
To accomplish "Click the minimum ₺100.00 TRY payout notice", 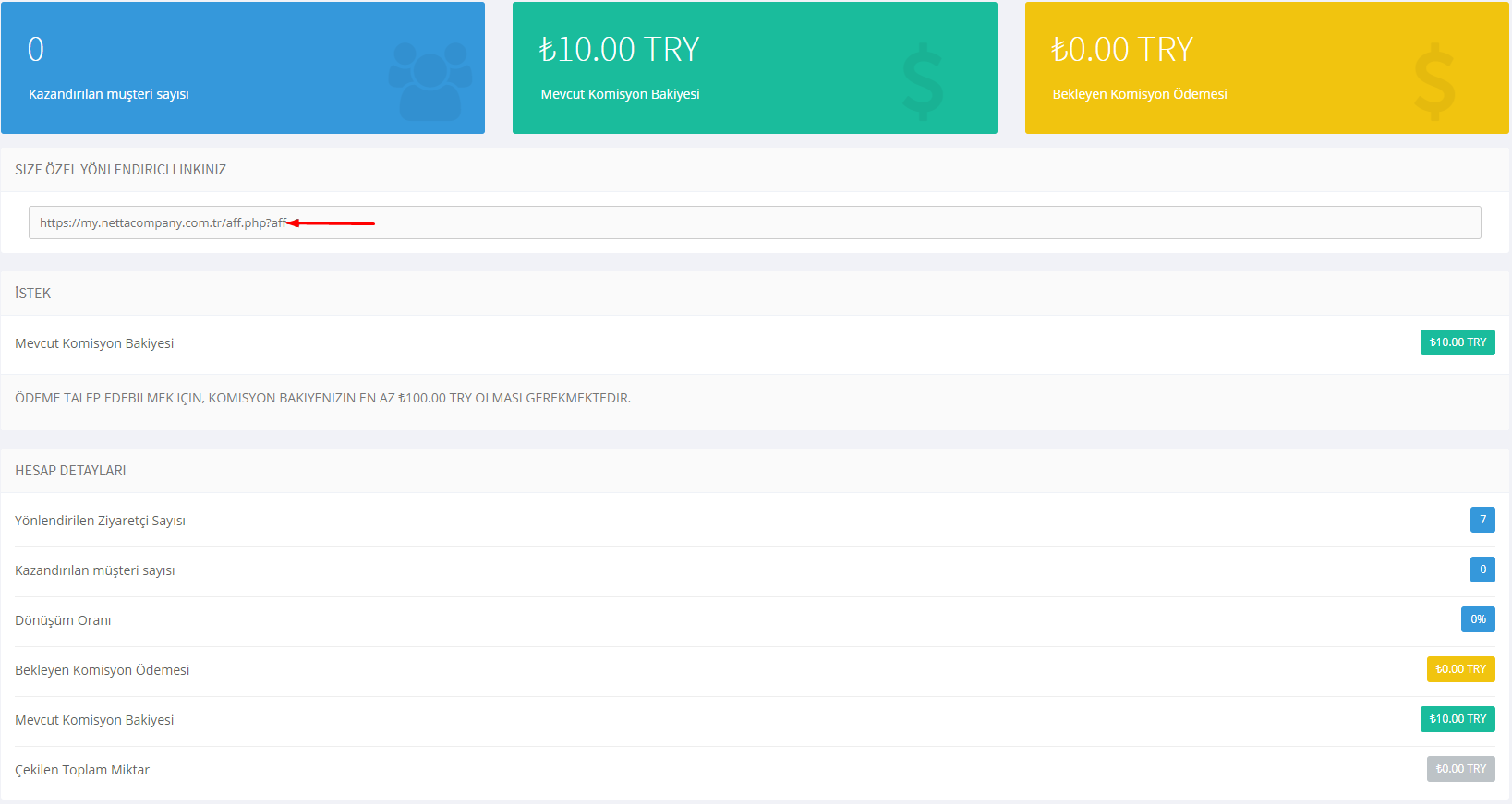I will [x=323, y=398].
